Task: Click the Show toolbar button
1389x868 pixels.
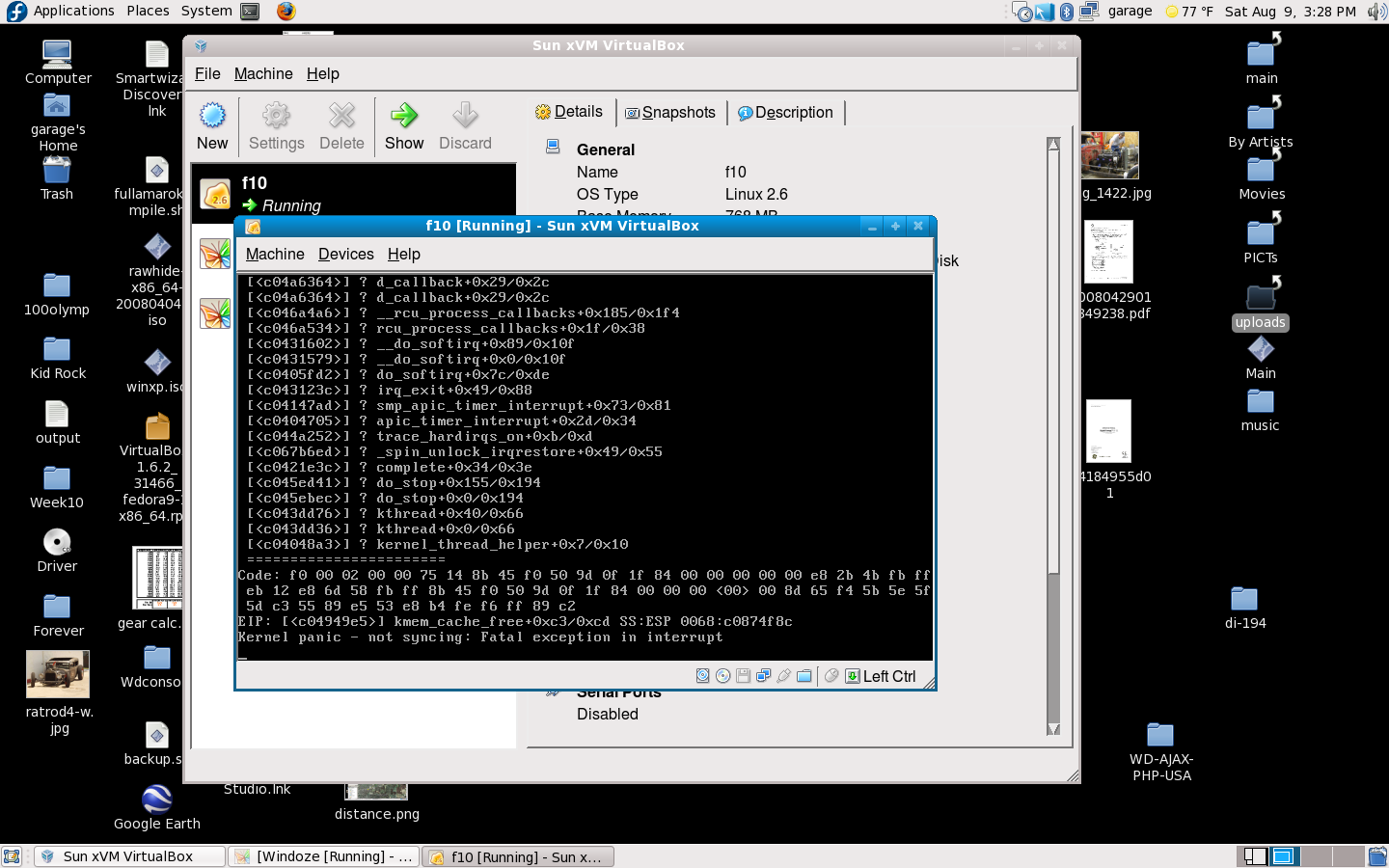Action: tap(404, 126)
